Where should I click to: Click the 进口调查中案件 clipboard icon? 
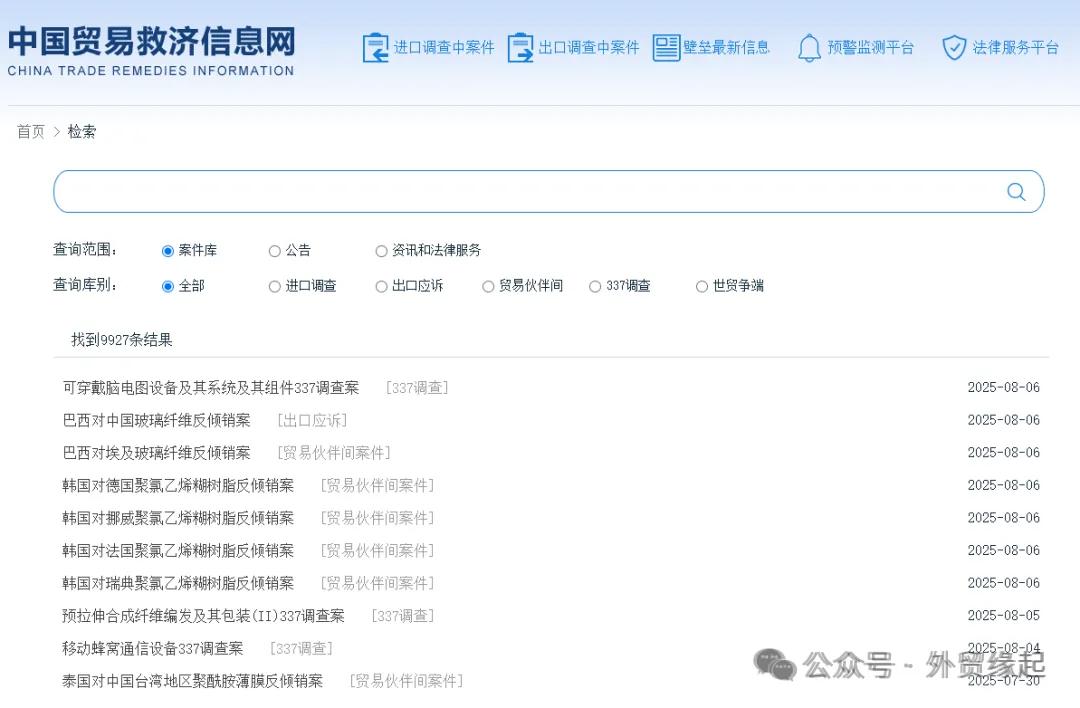click(376, 46)
